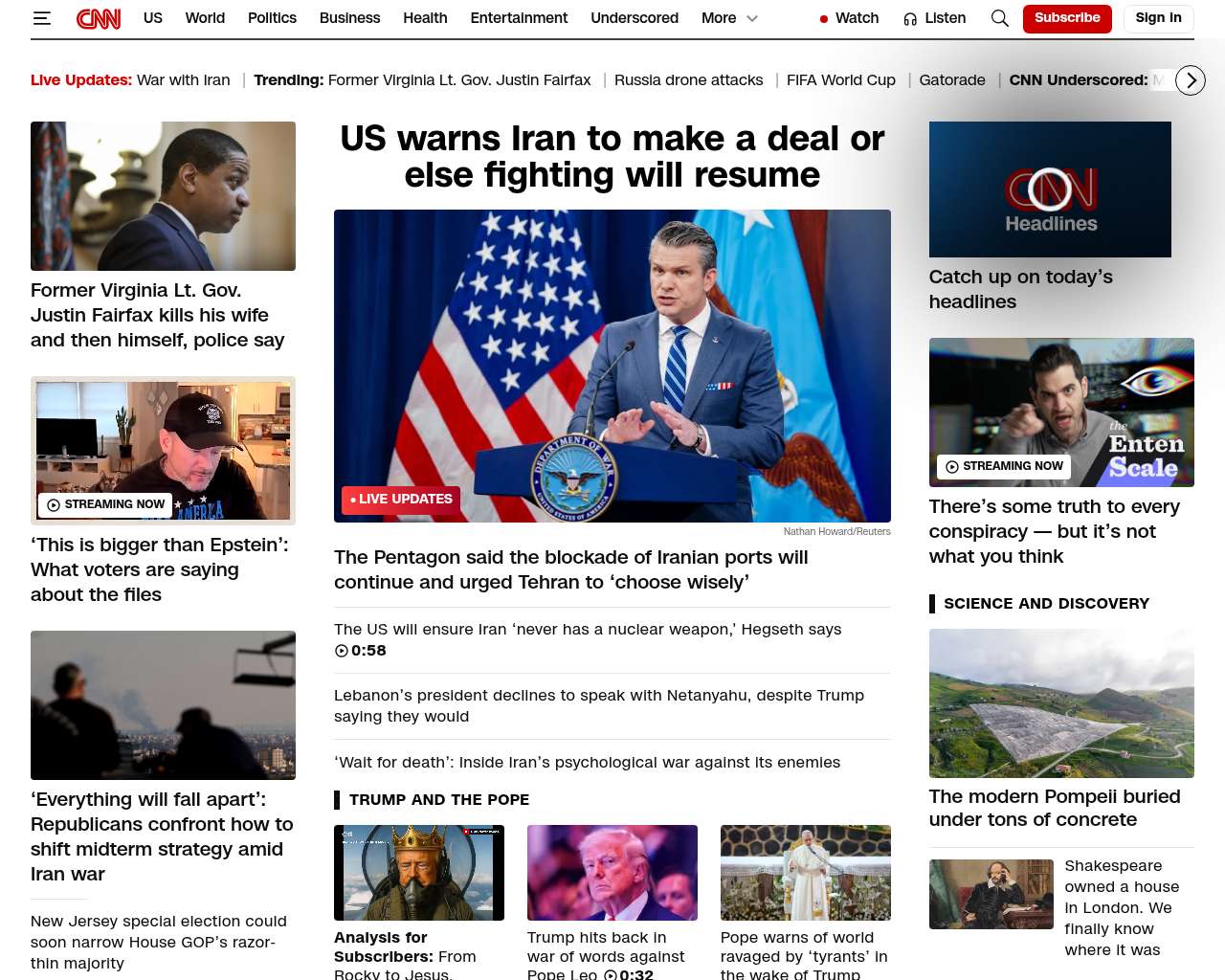Click Streaming Now badge on conspiracy video

(1003, 466)
